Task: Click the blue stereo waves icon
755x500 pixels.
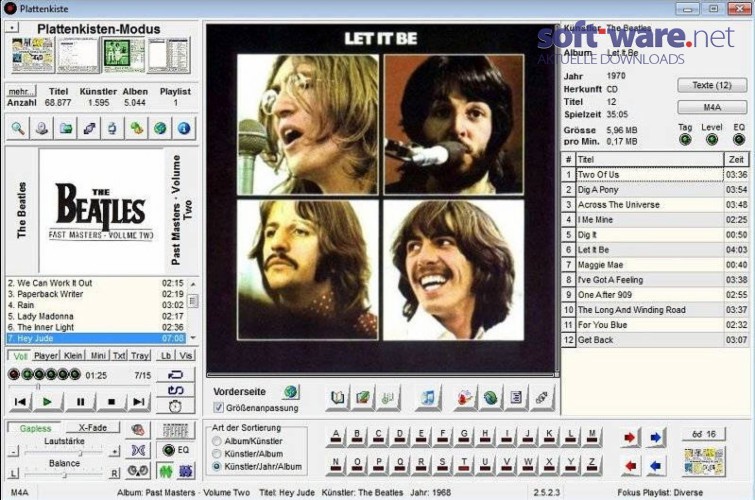Action: click(x=138, y=450)
